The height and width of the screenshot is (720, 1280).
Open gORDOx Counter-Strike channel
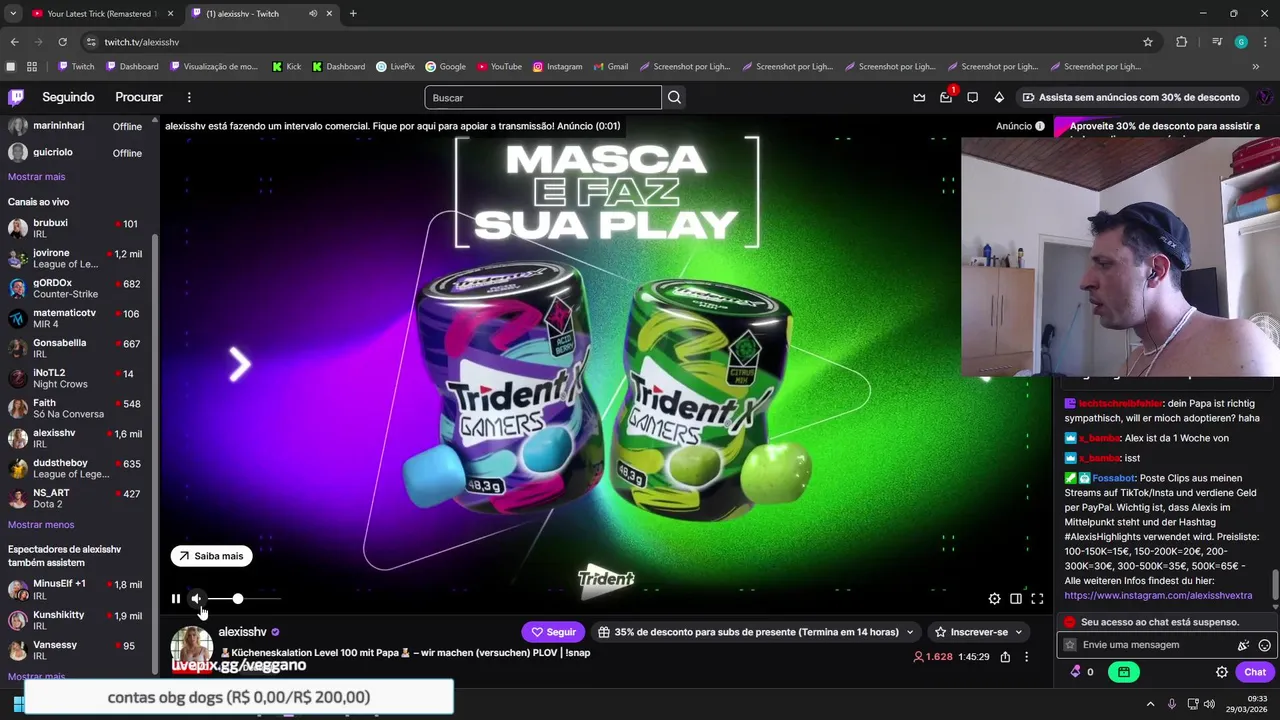tap(78, 288)
